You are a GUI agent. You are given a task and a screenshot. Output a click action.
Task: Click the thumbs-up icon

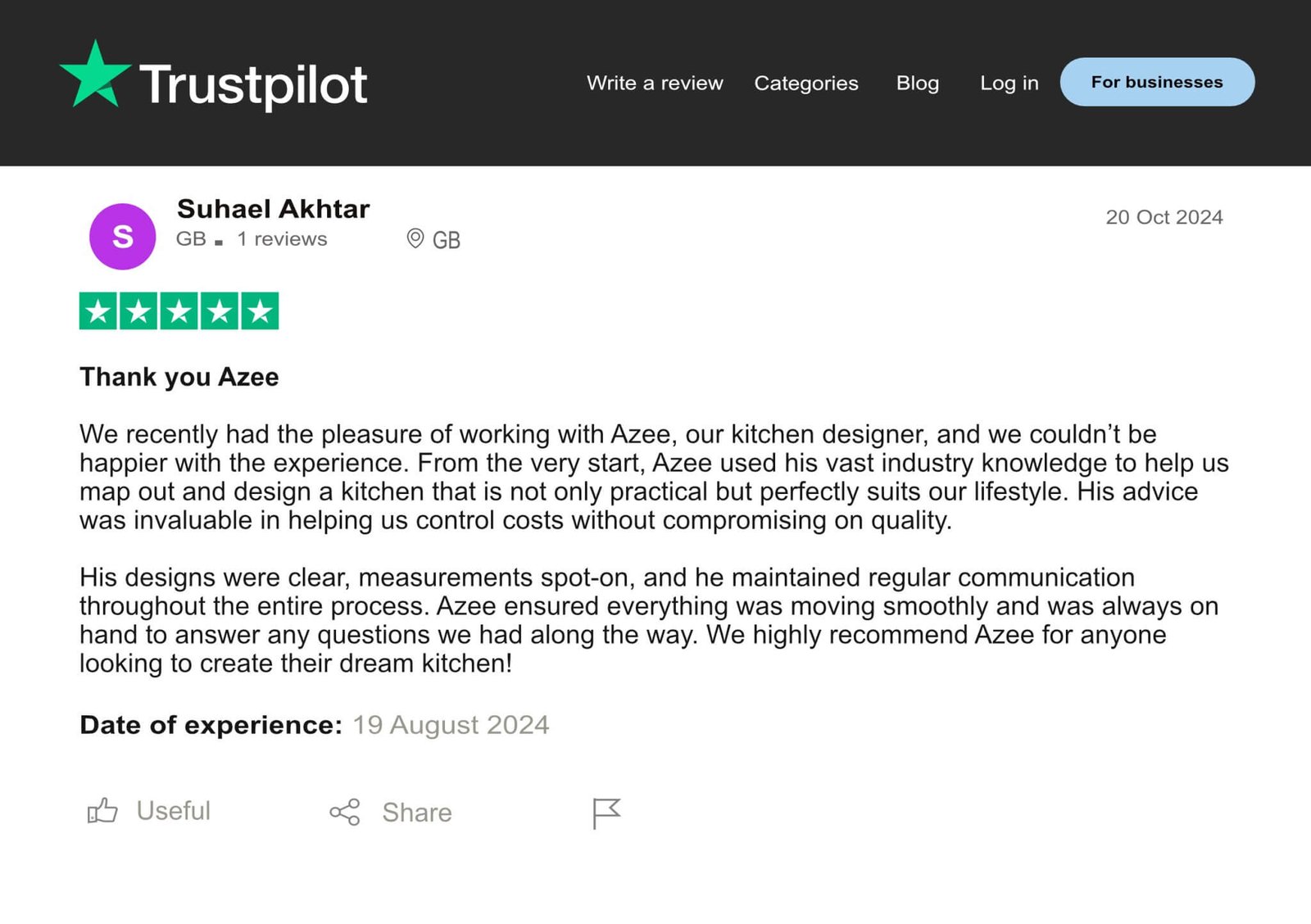(102, 811)
